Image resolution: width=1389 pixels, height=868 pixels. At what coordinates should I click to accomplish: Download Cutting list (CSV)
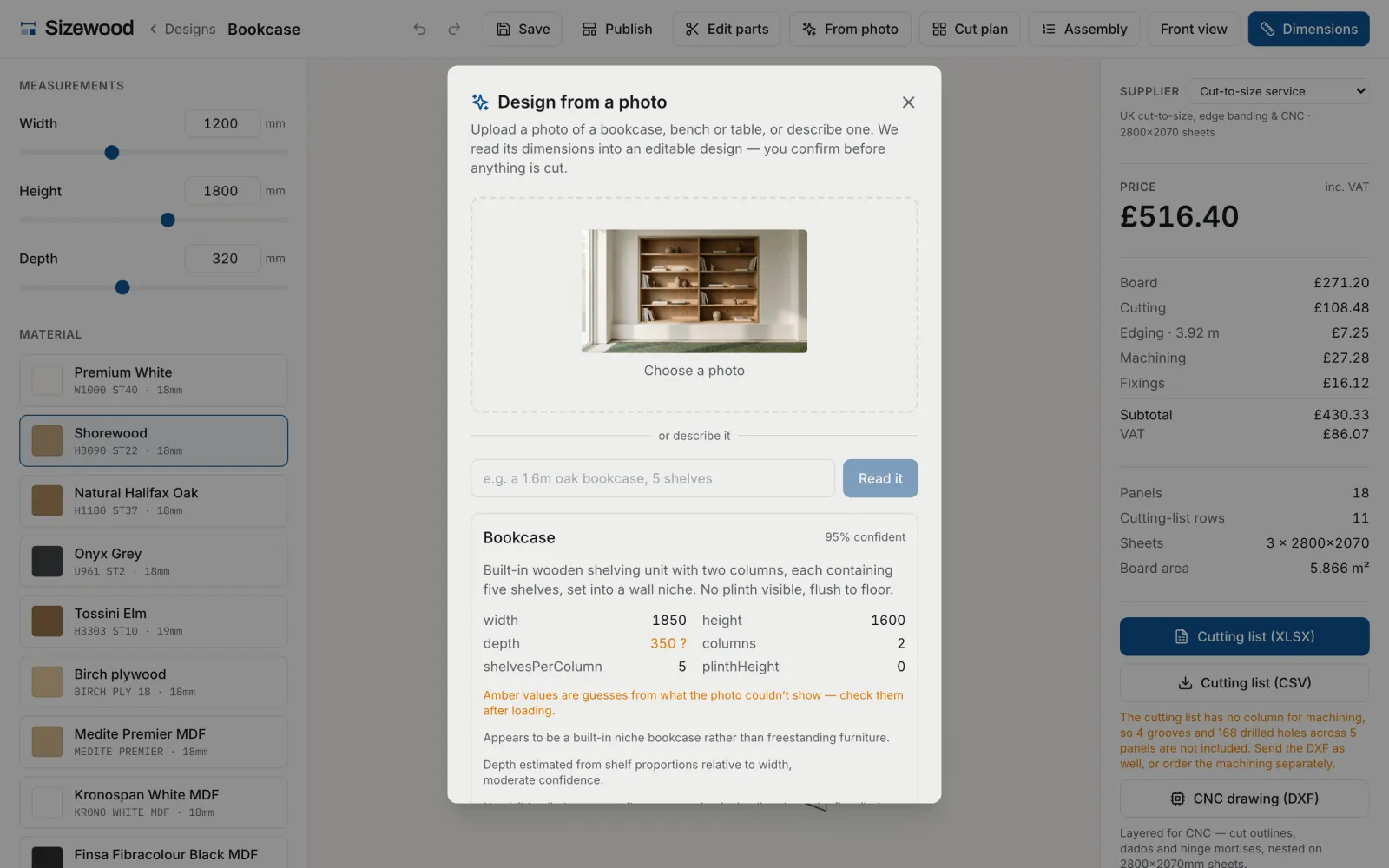tap(1244, 683)
